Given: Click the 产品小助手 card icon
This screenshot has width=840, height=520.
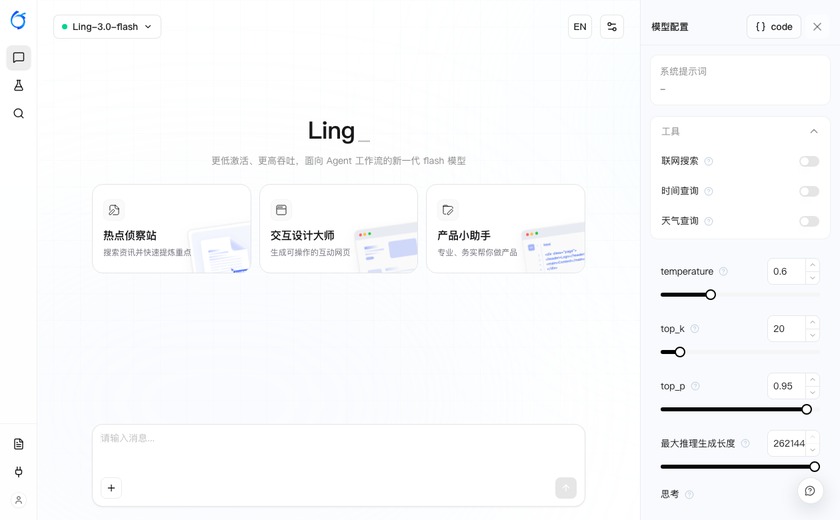Looking at the screenshot, I should coord(448,210).
